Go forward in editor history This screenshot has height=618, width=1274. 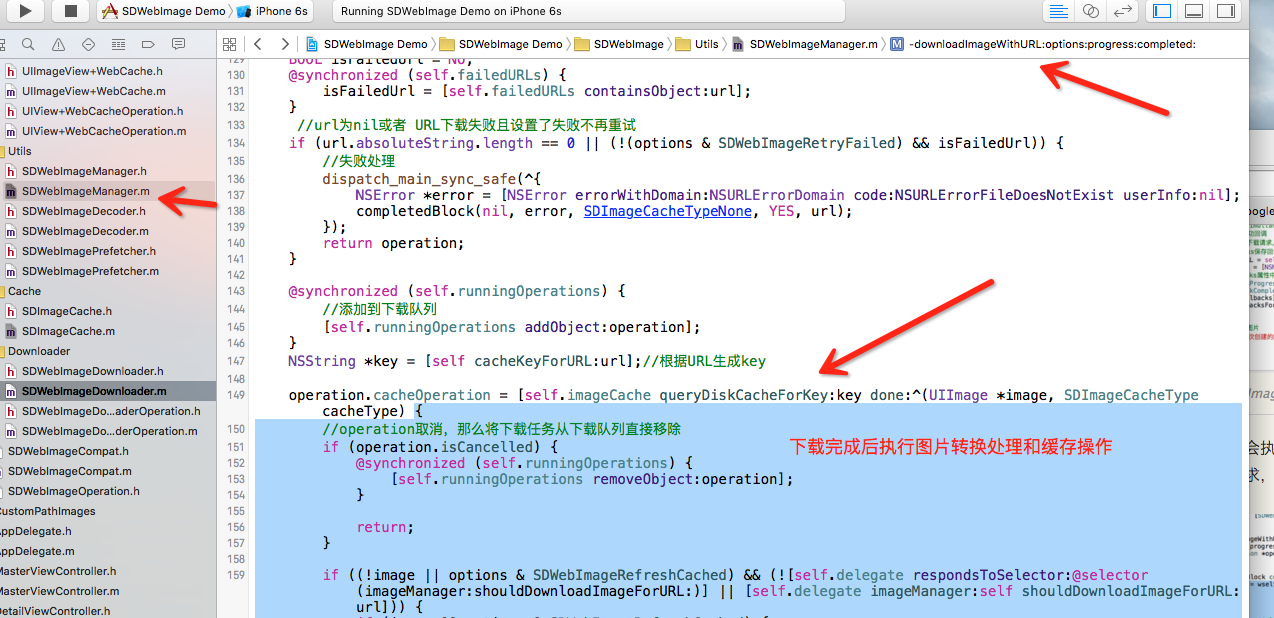tap(285, 44)
